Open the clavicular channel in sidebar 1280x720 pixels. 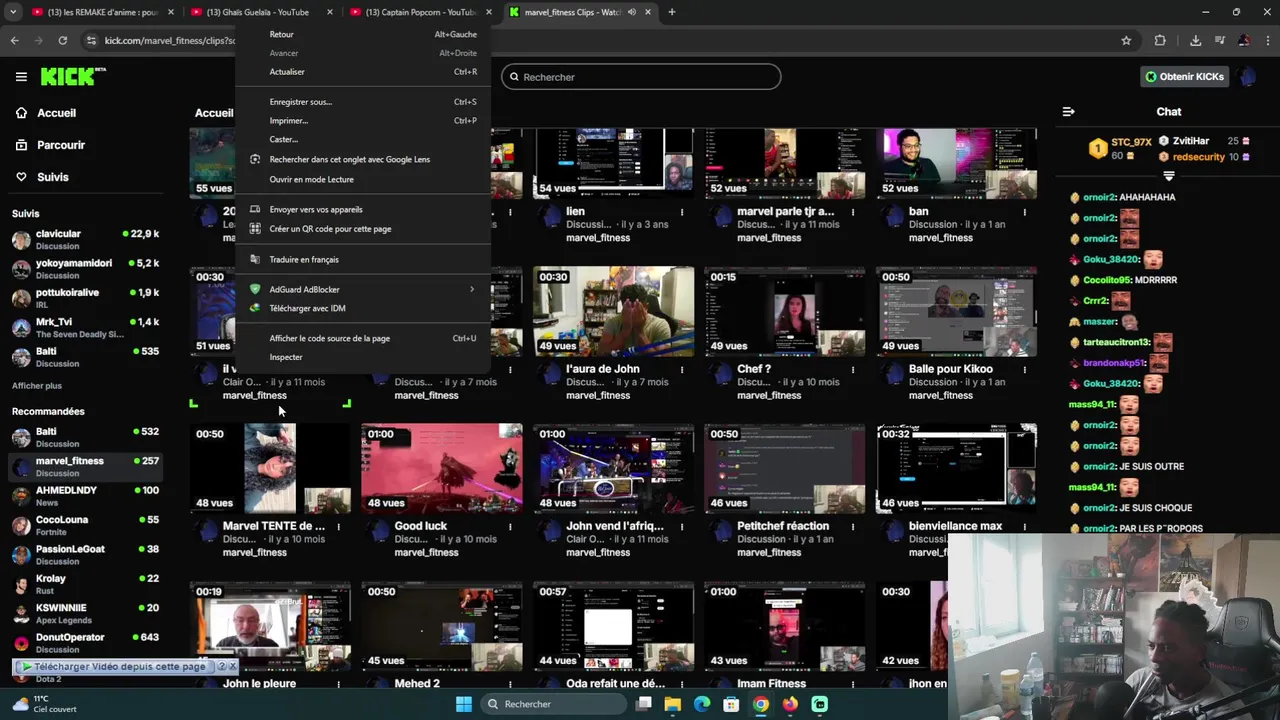point(85,239)
